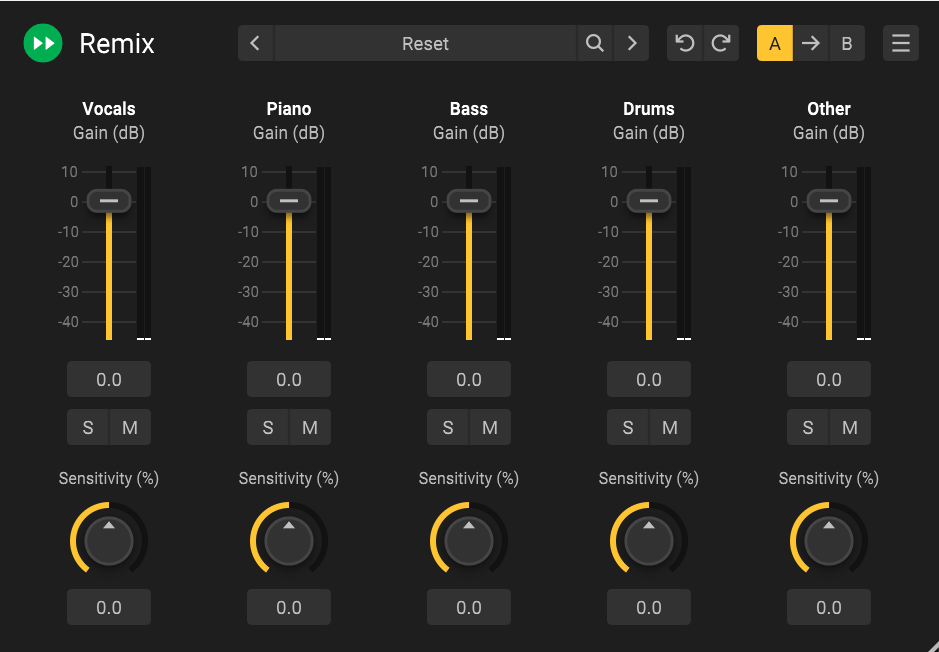
Task: Switch to the B comparison state
Action: click(x=847, y=44)
